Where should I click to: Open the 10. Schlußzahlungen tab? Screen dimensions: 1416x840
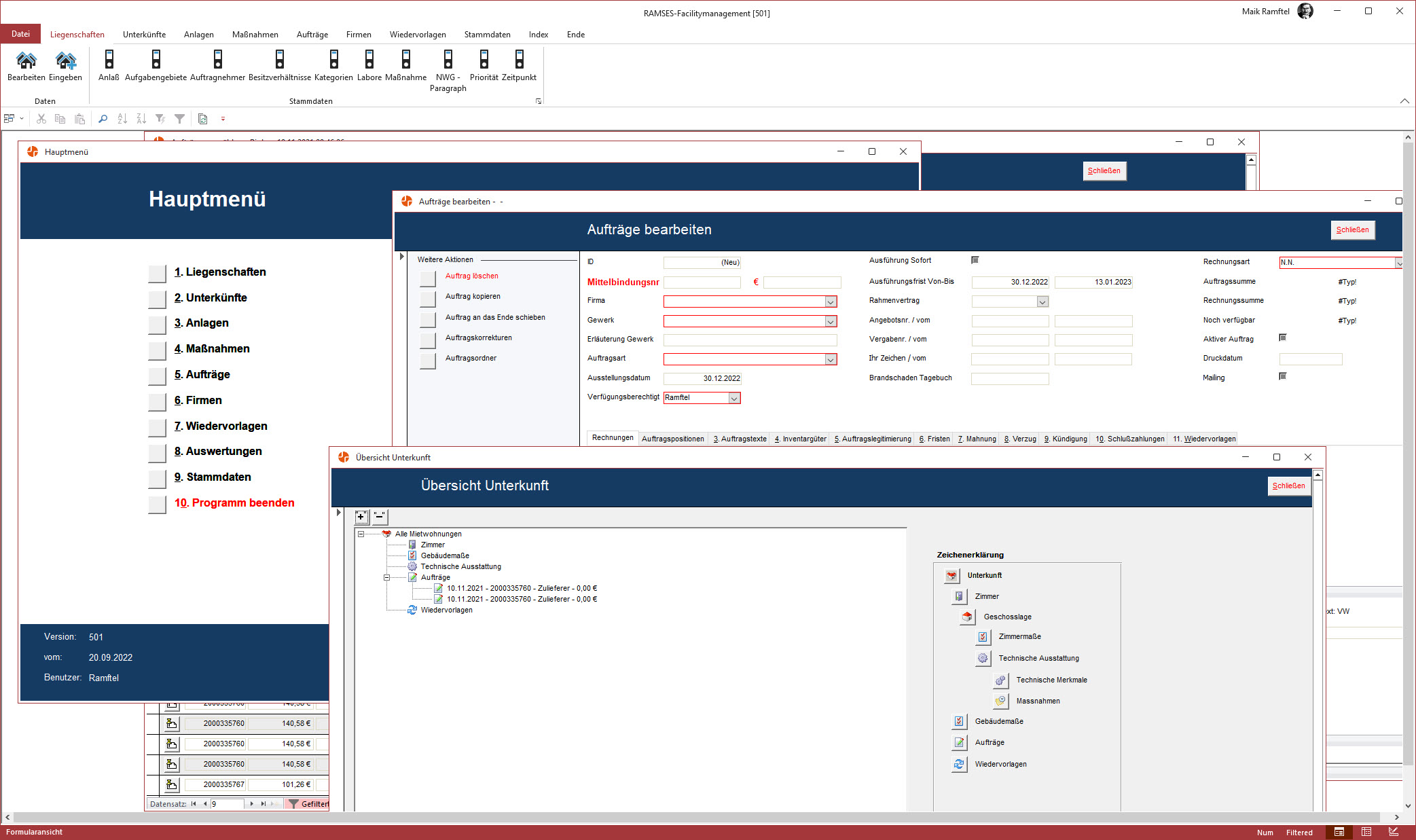coord(1130,439)
